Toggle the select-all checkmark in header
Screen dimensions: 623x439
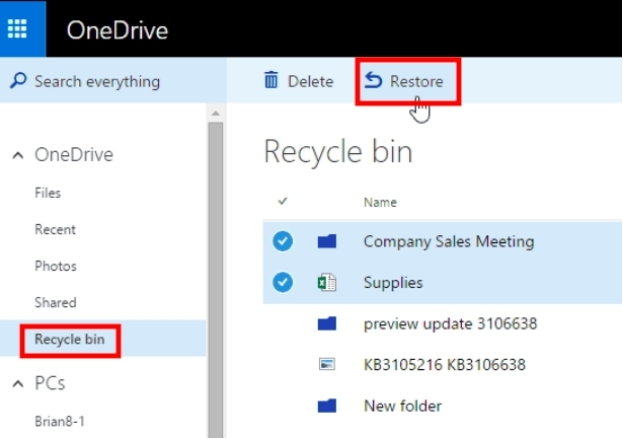(282, 201)
